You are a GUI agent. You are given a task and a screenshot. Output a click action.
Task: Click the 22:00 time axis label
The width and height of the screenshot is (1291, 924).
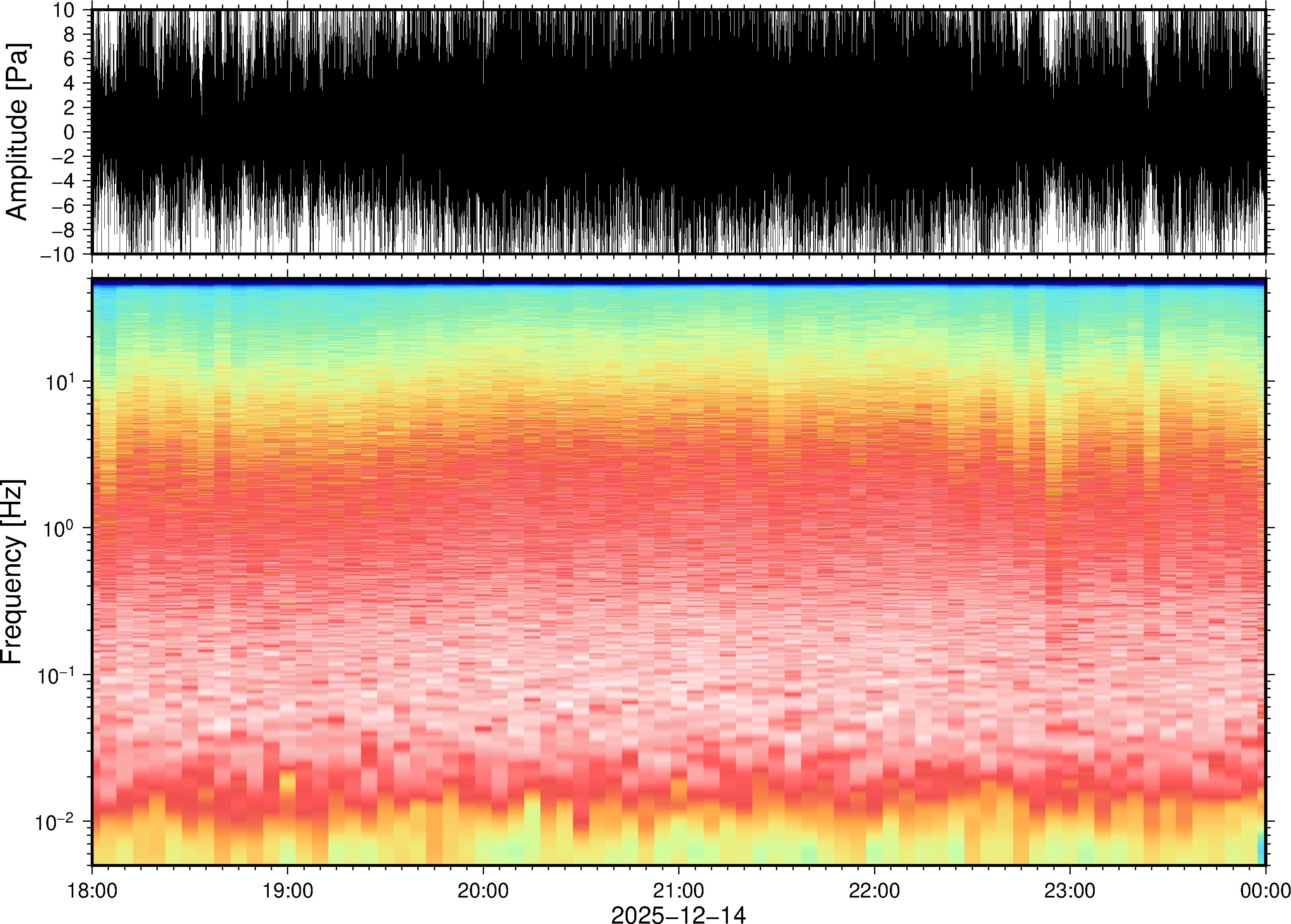874,890
